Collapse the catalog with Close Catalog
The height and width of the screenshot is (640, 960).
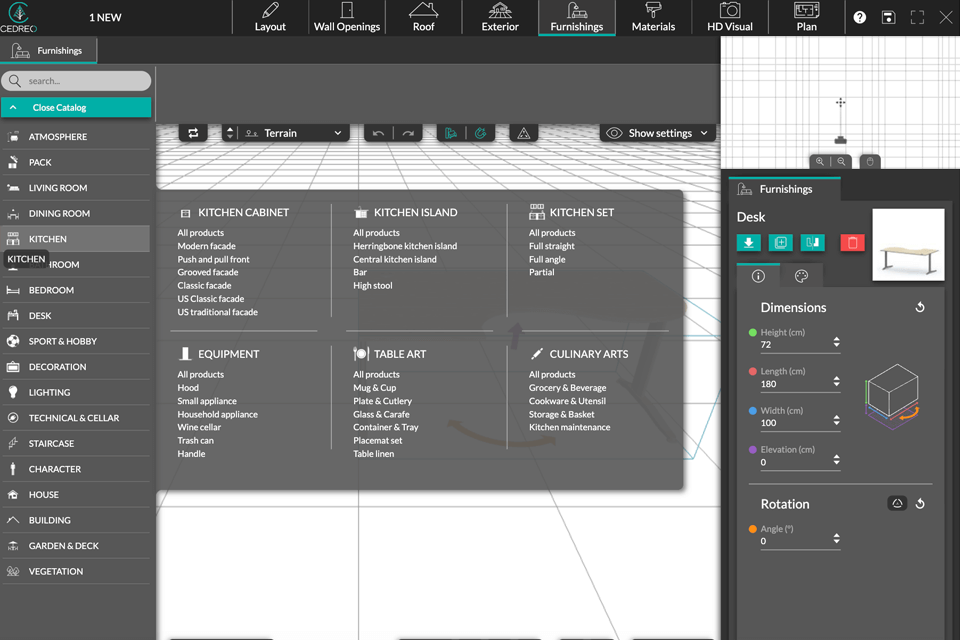(76, 107)
